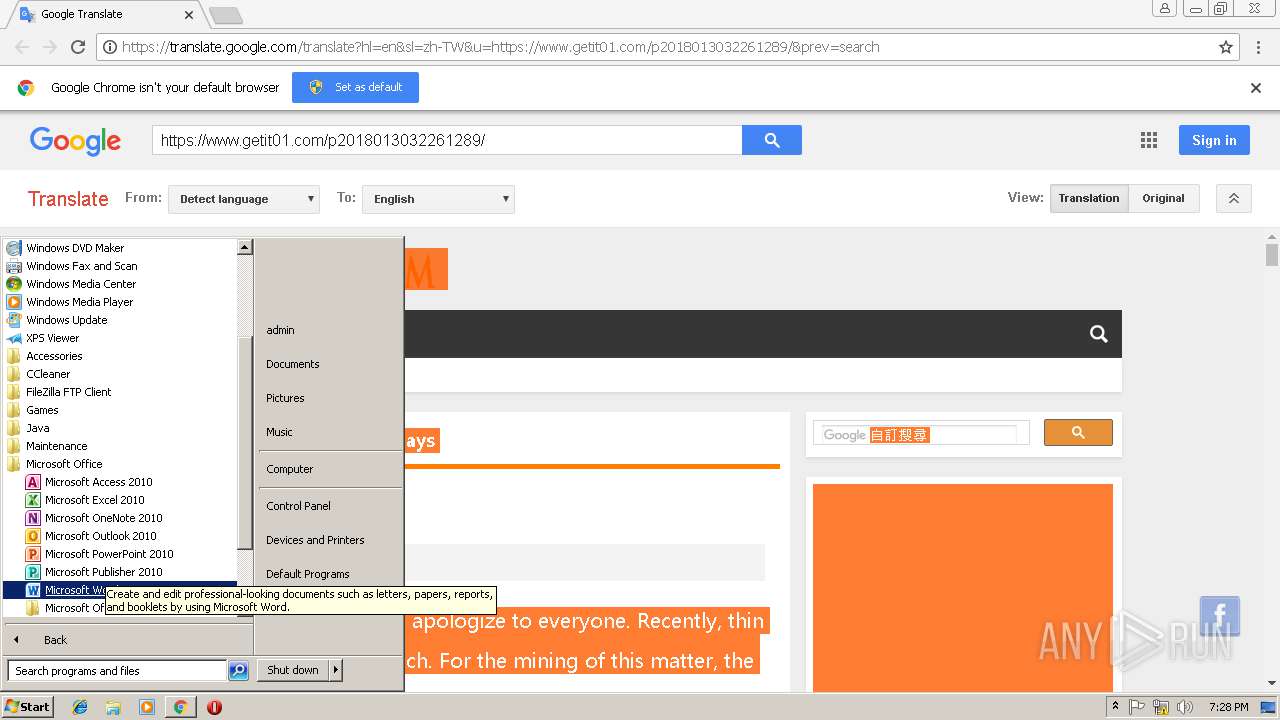Open Pictures from the Start menu
This screenshot has height=720, width=1280.
click(285, 398)
